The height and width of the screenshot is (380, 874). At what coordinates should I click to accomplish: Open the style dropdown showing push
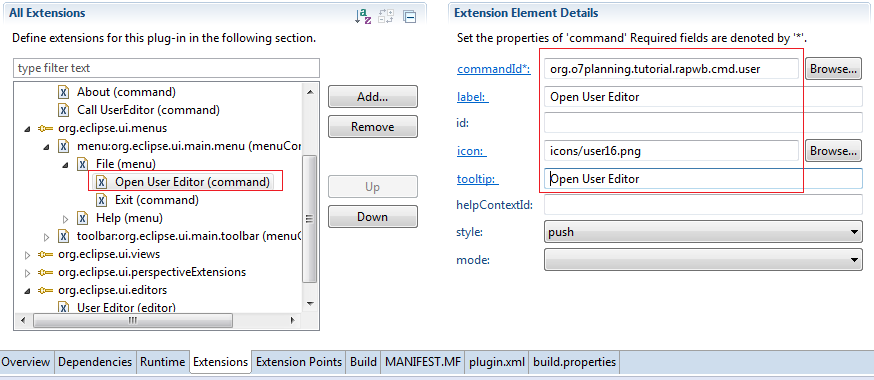(x=703, y=232)
